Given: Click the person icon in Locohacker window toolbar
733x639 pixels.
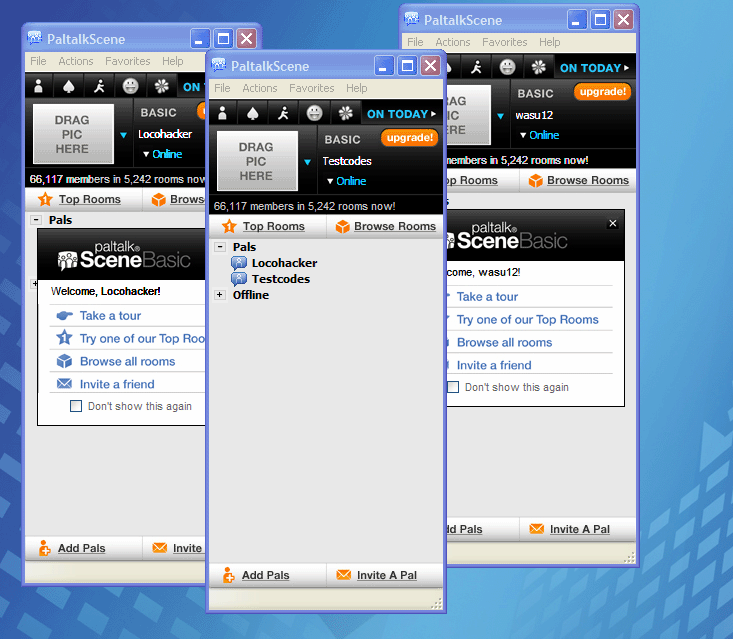Looking at the screenshot, I should click(39, 86).
